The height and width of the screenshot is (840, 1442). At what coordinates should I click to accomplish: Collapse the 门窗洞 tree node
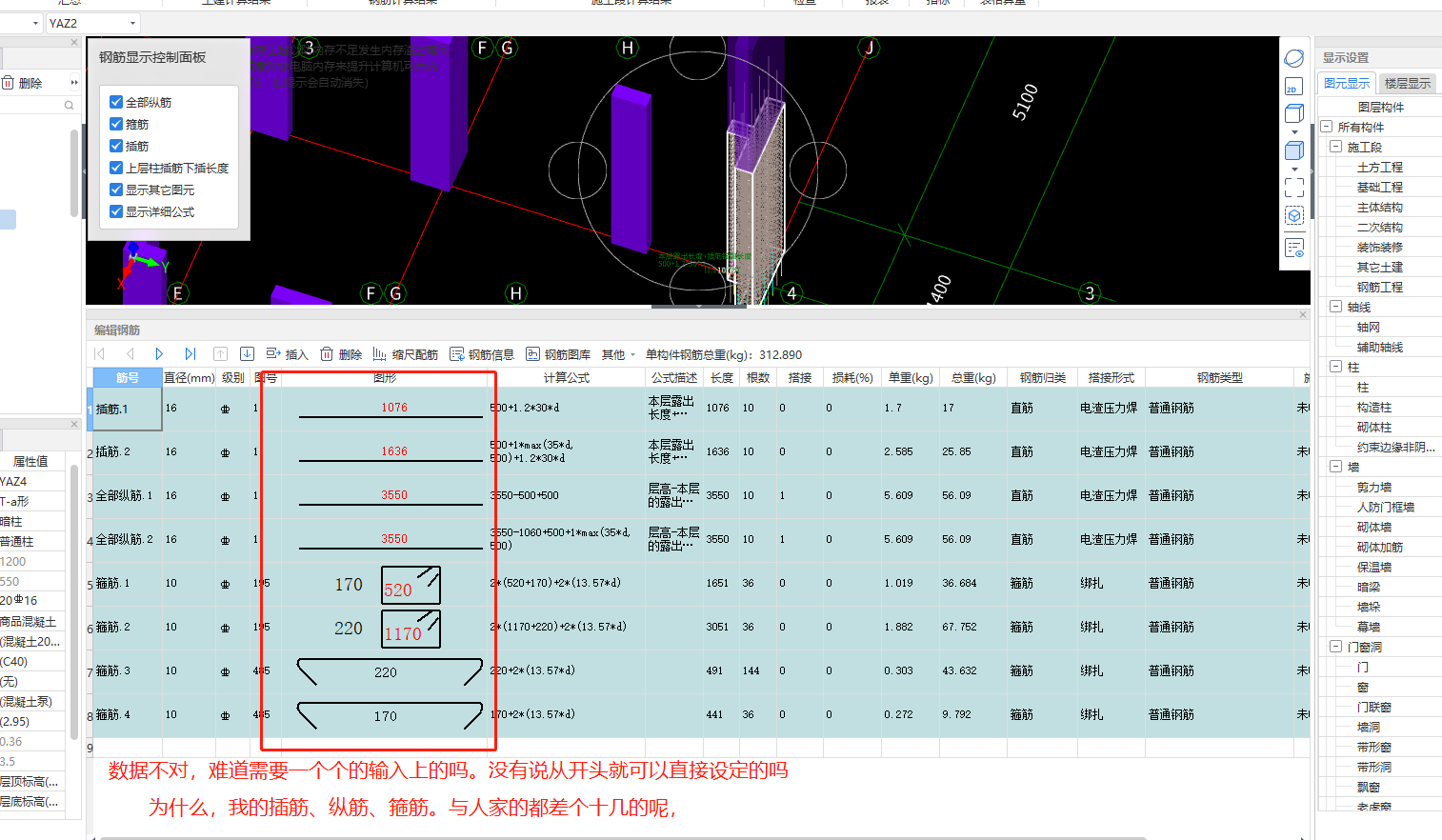1335,647
